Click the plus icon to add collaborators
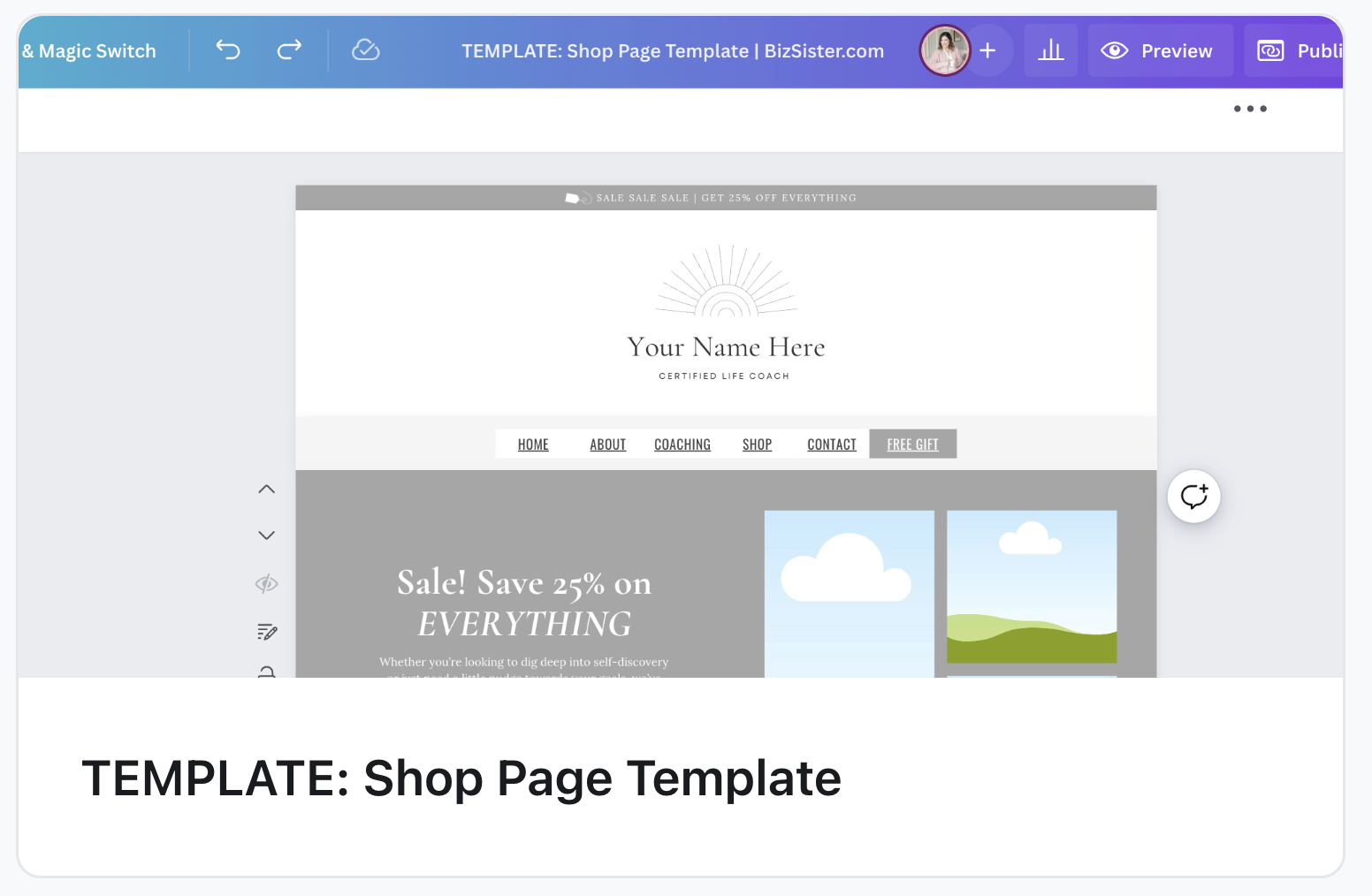The height and width of the screenshot is (896, 1372). pos(988,50)
